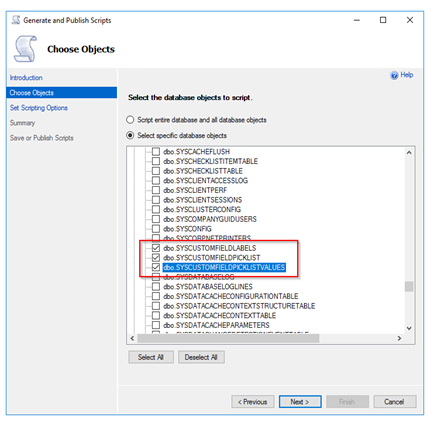This screenshot has width=441, height=423.
Task: Check dbo.SYSCONFIG checkbox
Action: (x=156, y=229)
